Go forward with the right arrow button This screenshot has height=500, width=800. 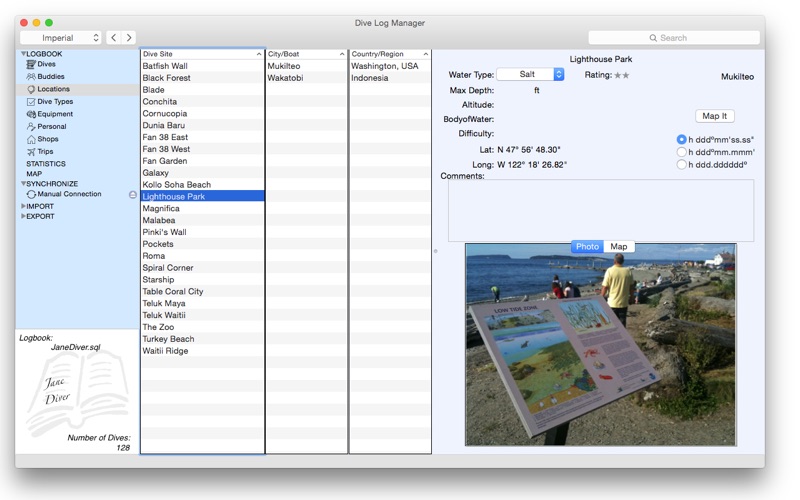click(129, 38)
